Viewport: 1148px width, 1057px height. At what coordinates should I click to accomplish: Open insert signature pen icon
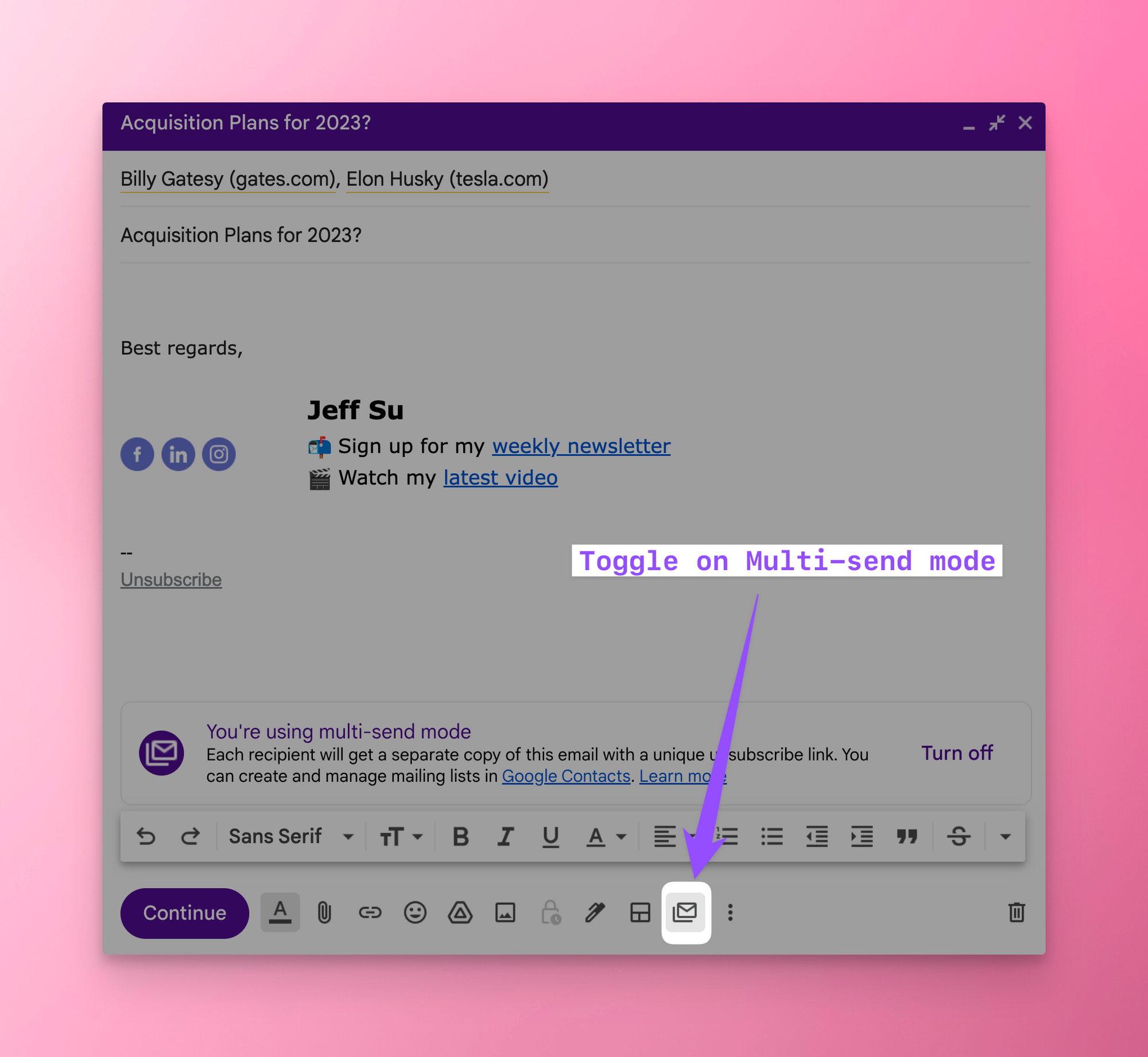[595, 912]
